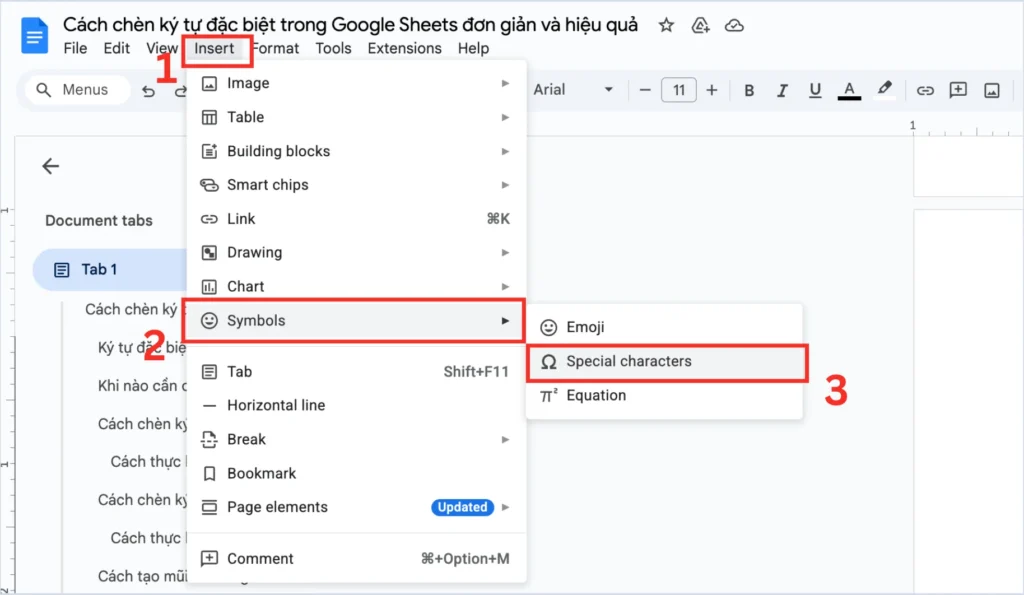Choose Break menu entry
This screenshot has width=1024, height=595.
[x=356, y=439]
